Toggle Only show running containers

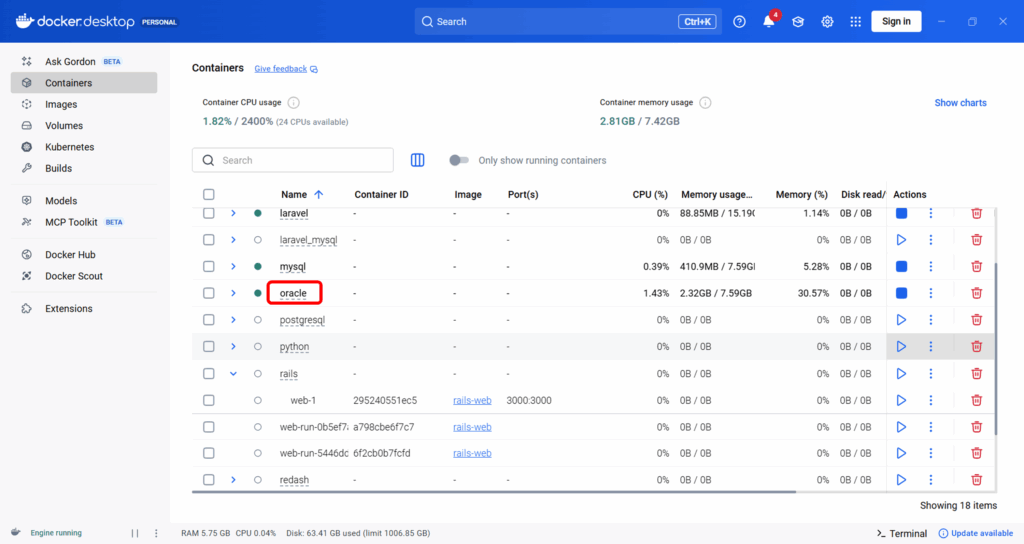coord(459,160)
